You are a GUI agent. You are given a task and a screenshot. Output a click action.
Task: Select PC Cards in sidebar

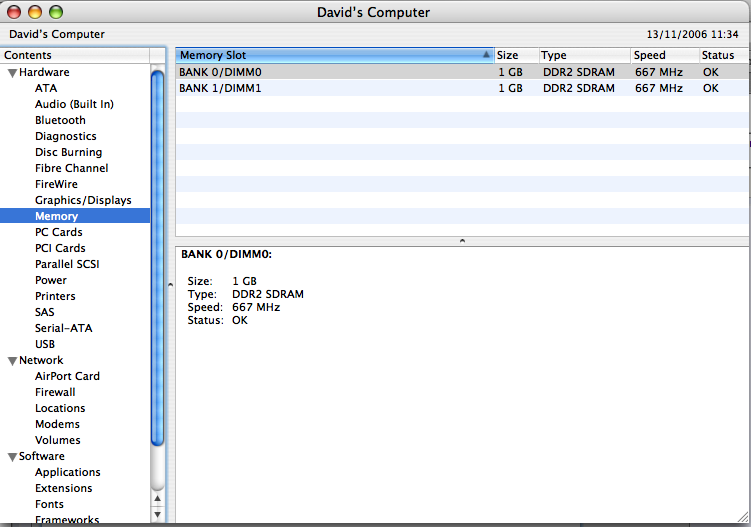[x=59, y=232]
